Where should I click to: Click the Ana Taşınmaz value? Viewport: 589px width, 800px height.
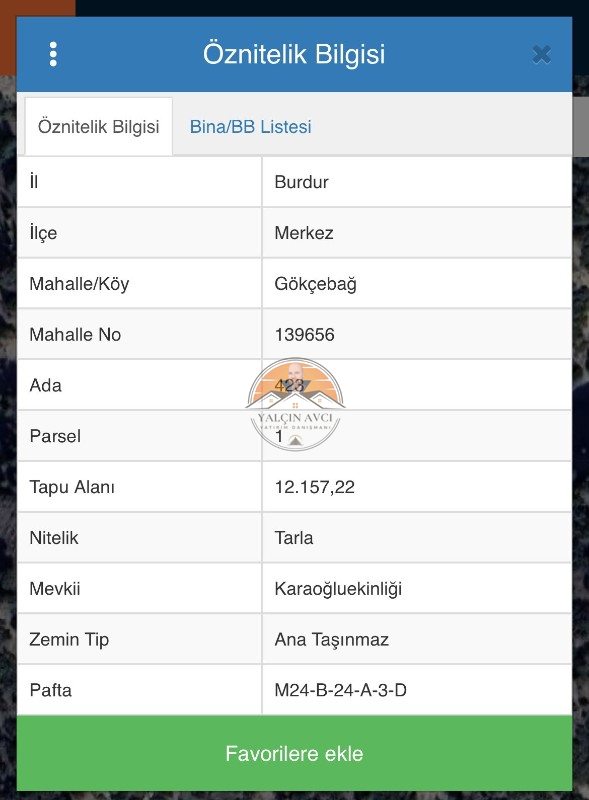pyautogui.click(x=332, y=640)
